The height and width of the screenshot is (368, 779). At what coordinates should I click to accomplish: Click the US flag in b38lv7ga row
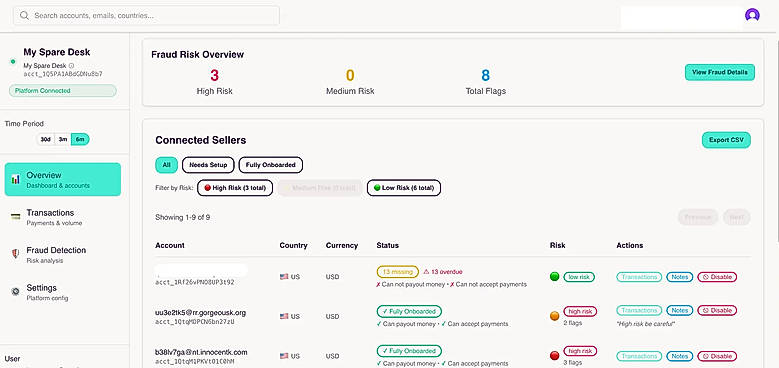pyautogui.click(x=284, y=356)
